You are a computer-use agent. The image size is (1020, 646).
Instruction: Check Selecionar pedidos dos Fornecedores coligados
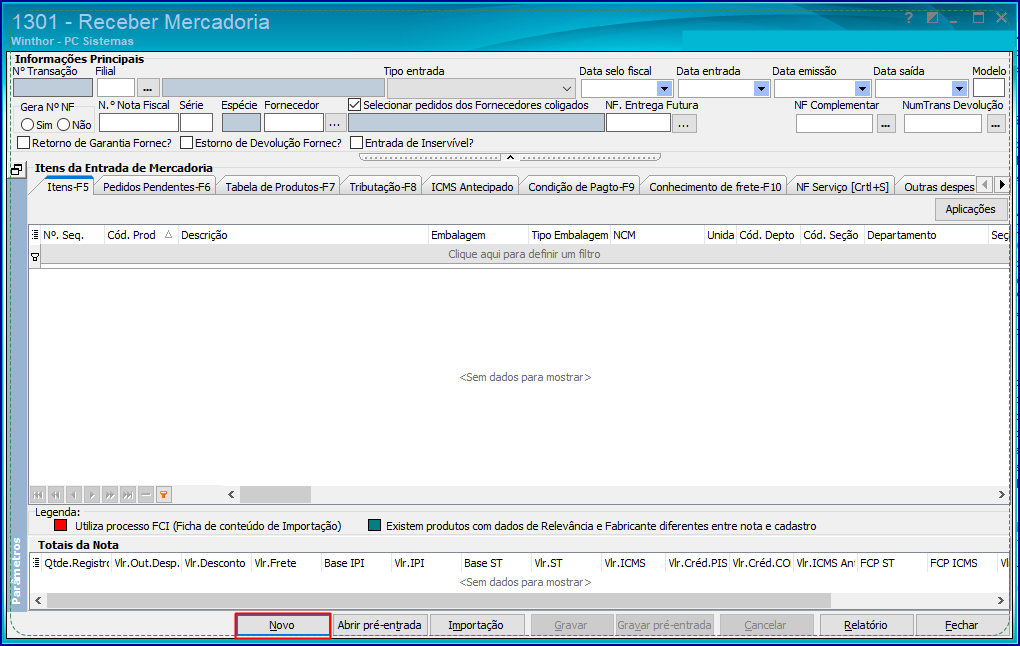coord(355,105)
